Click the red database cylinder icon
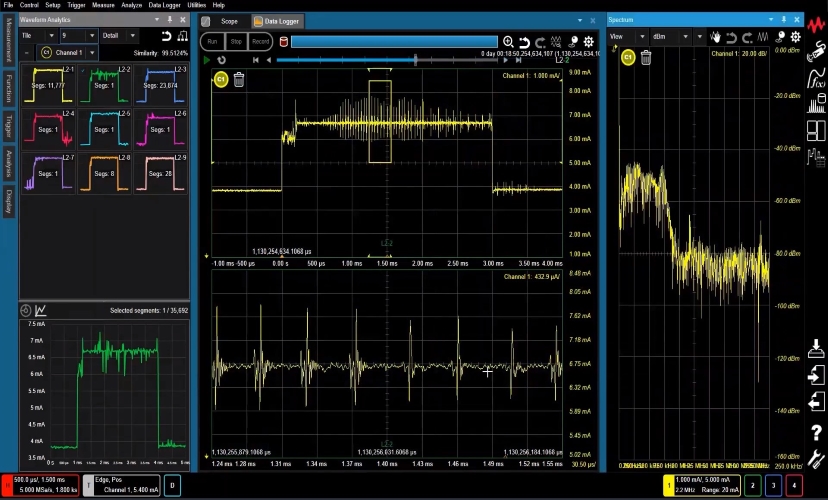This screenshot has width=828, height=500. pos(284,42)
